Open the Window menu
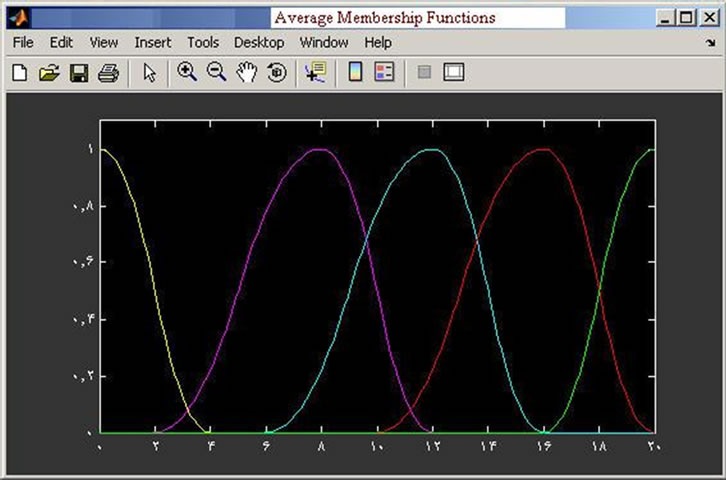Image resolution: width=726 pixels, height=480 pixels. [324, 43]
